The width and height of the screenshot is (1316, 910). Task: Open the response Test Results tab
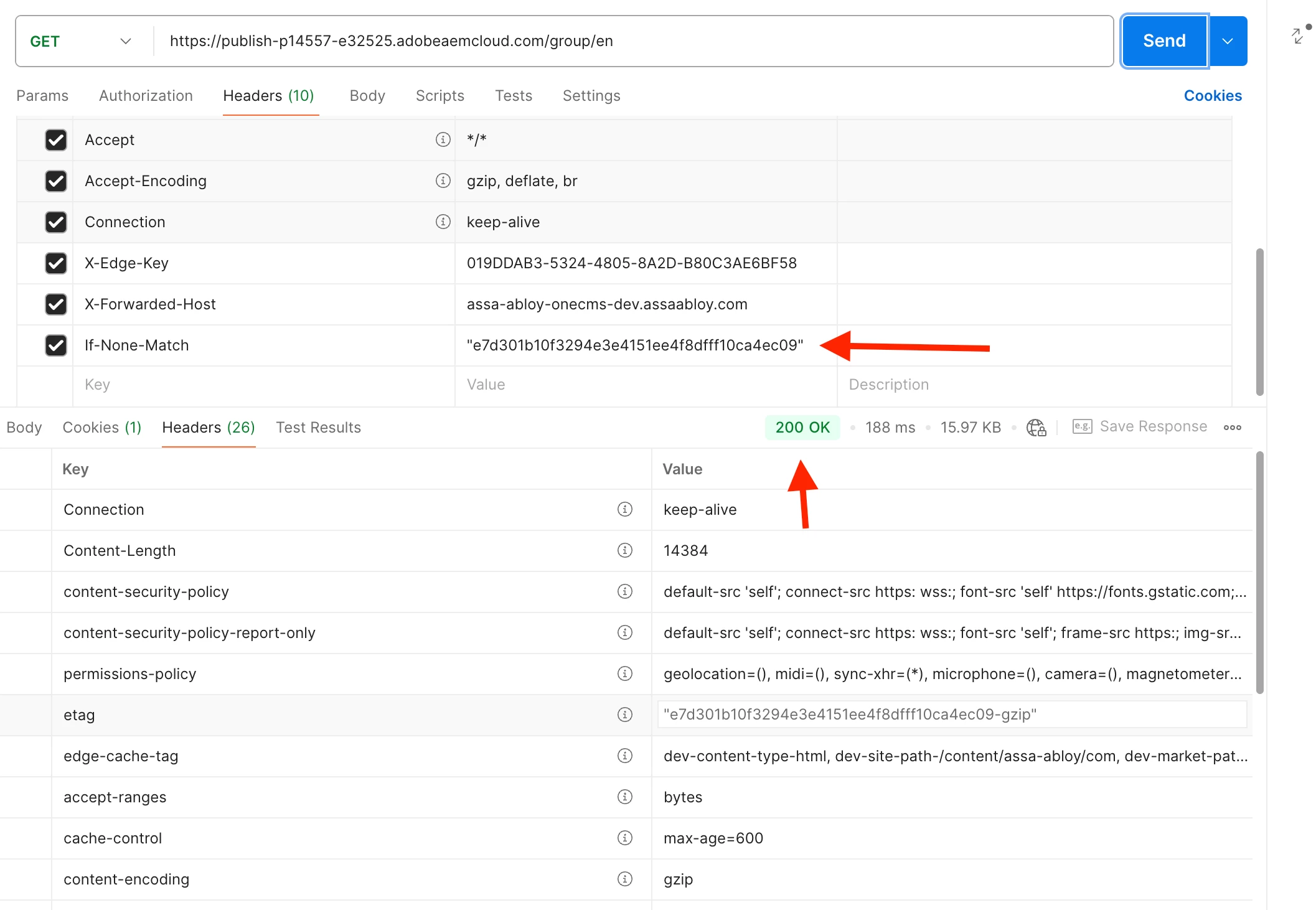coord(318,428)
